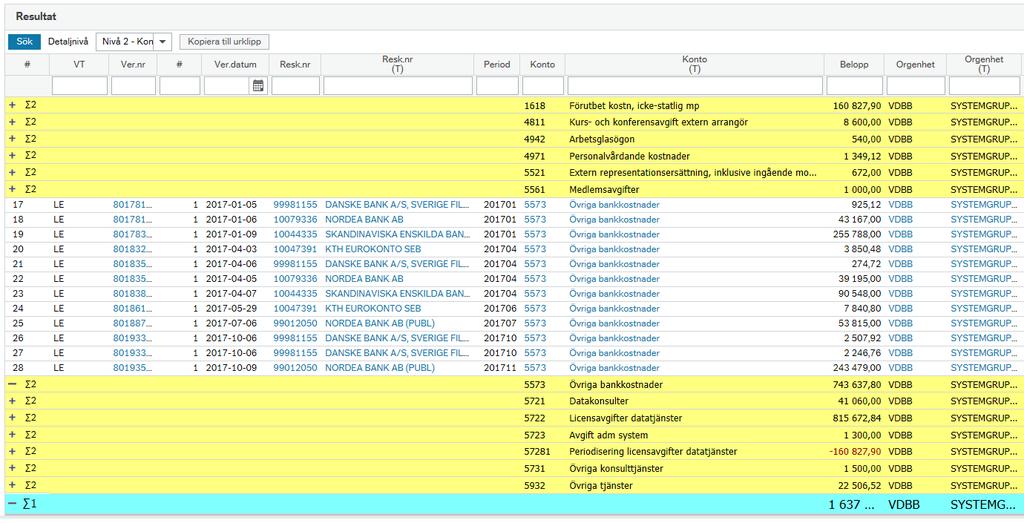Click the Ver.nr filter input field
1024x523 pixels.
coord(133,86)
